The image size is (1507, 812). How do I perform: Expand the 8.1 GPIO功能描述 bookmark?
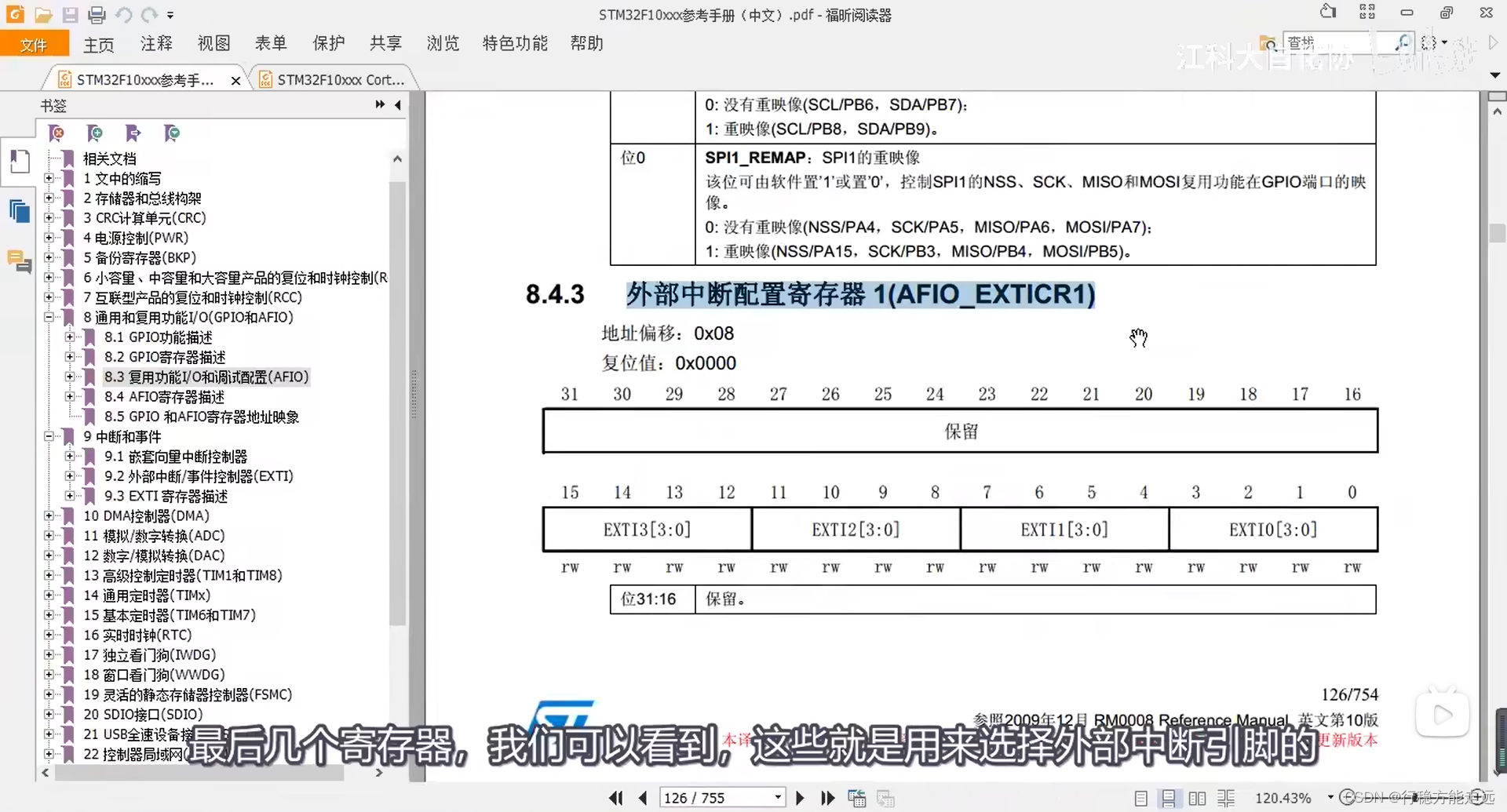pos(70,337)
